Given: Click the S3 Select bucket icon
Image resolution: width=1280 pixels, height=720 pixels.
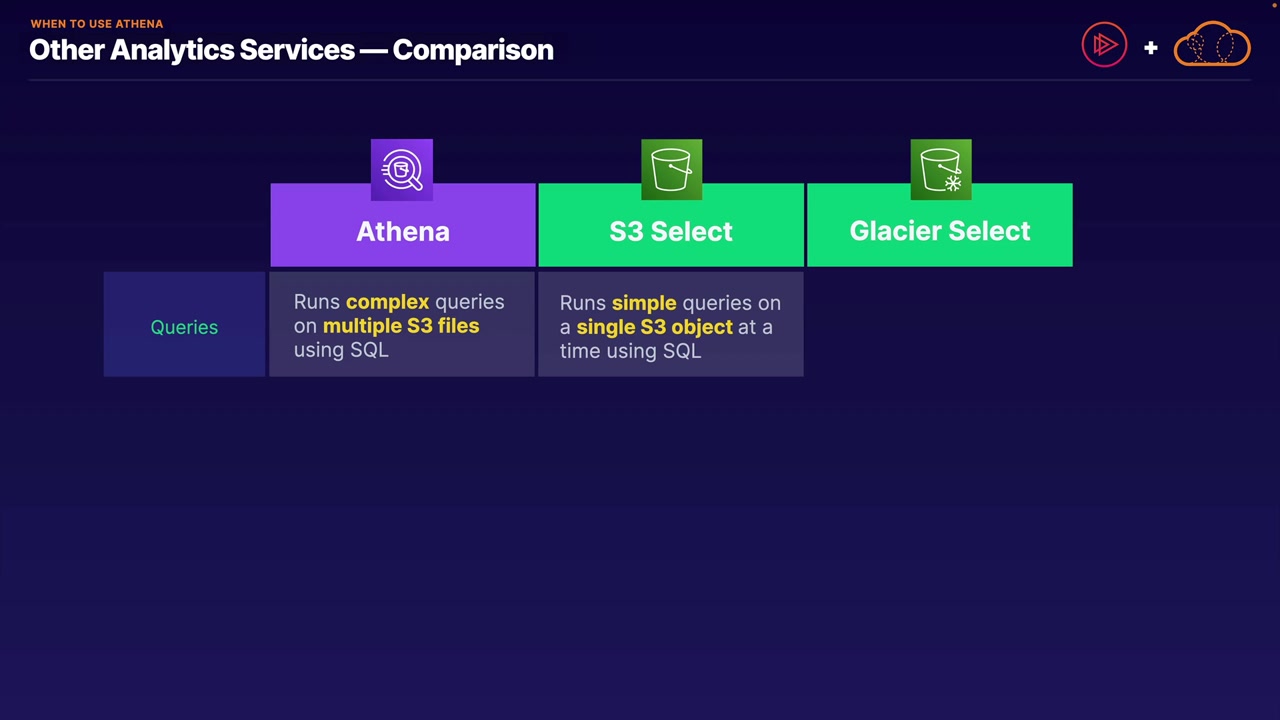Looking at the screenshot, I should [671, 170].
